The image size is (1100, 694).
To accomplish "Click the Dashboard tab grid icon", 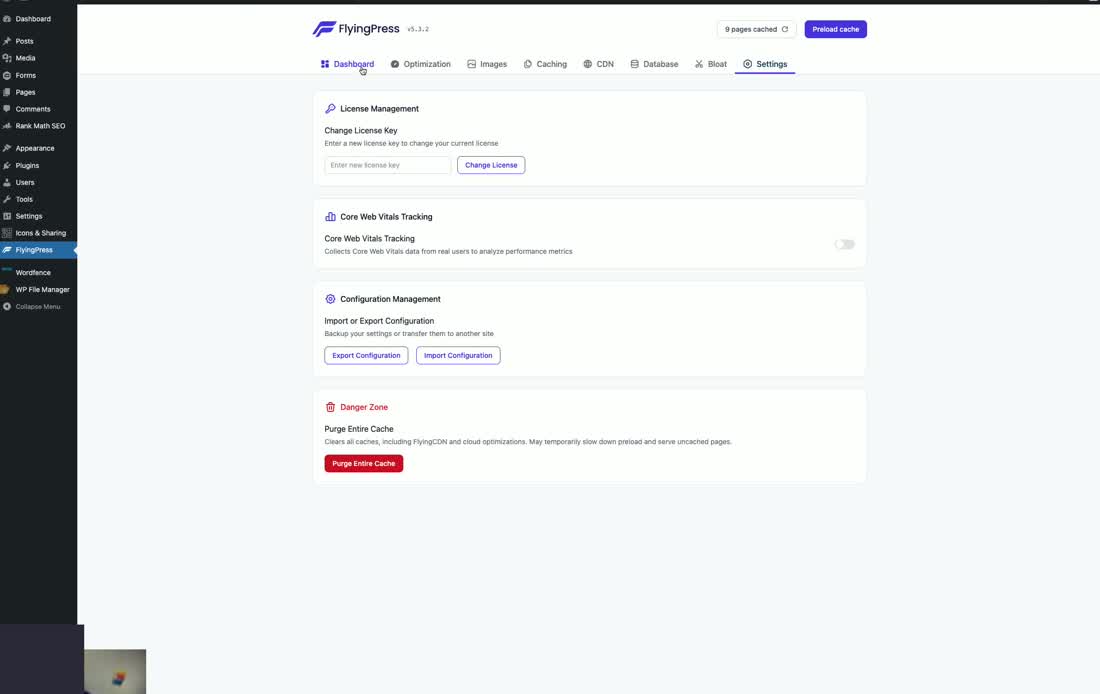I will pyautogui.click(x=325, y=64).
